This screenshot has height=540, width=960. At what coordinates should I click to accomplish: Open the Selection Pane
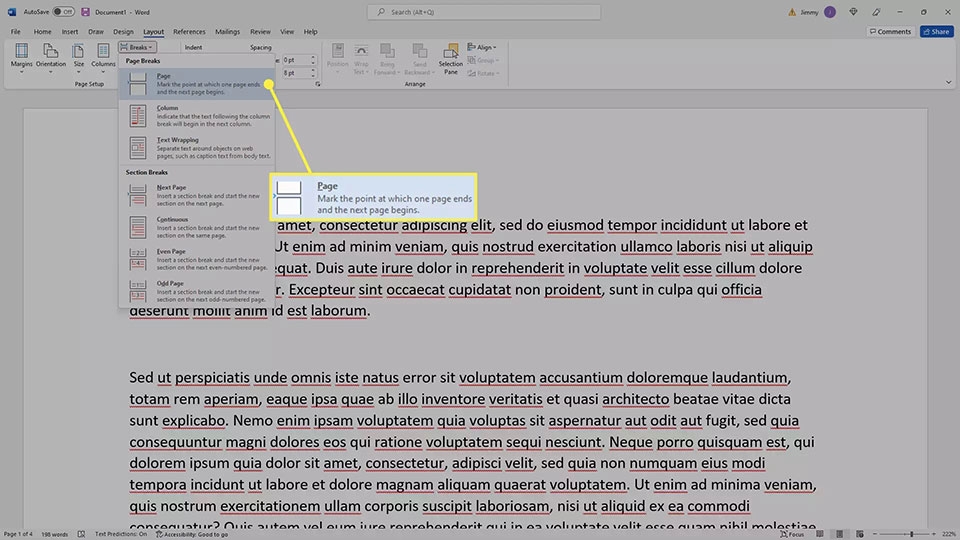point(451,59)
